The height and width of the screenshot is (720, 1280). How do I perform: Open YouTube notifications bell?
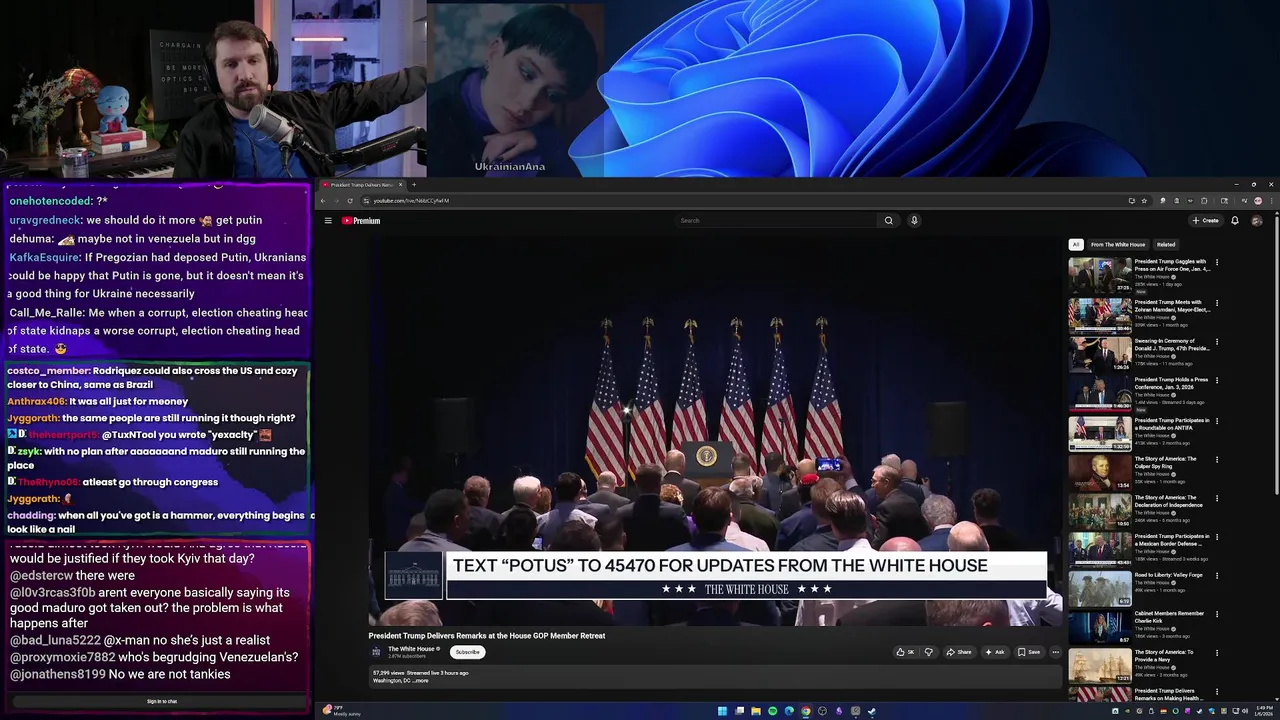1235,221
